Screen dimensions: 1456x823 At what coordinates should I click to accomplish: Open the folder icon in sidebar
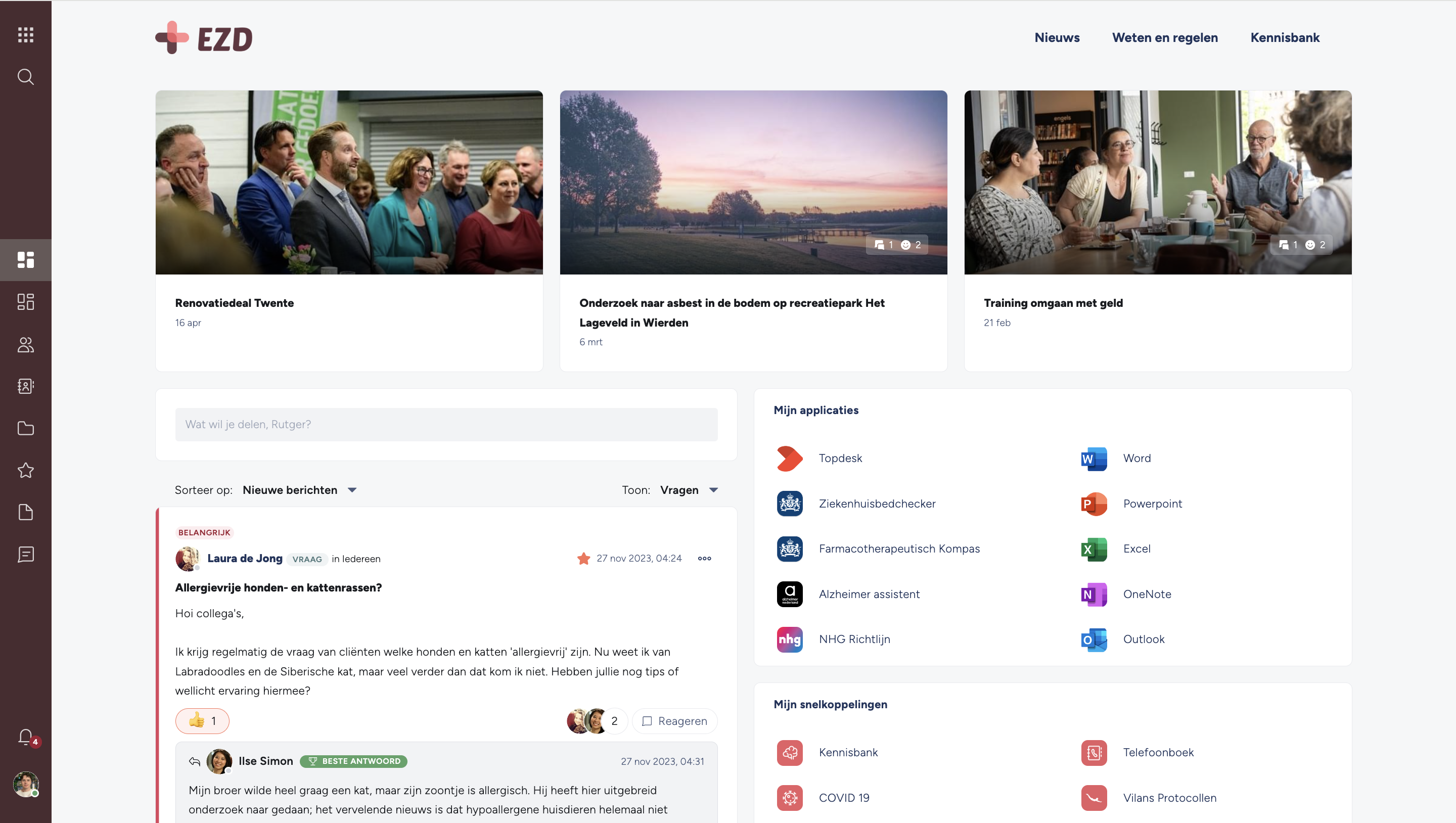(25, 428)
